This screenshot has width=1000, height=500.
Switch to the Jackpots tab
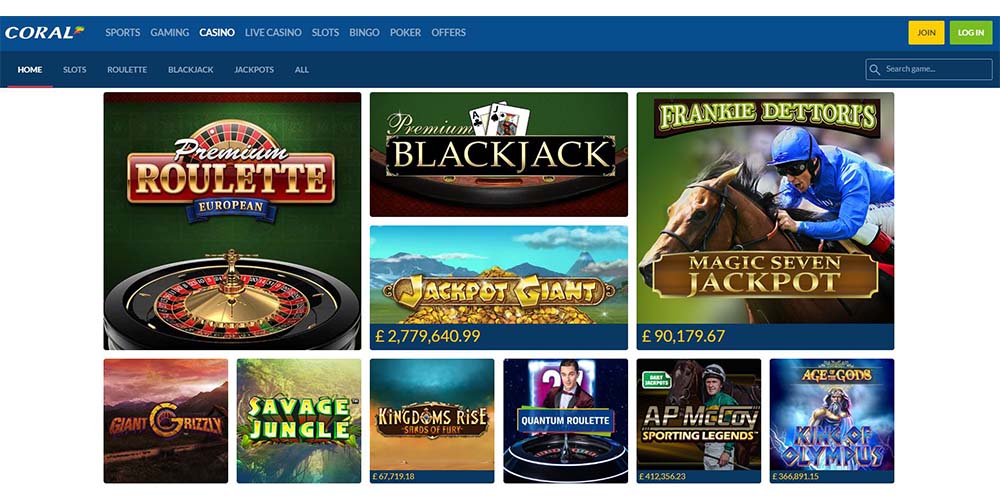click(254, 70)
